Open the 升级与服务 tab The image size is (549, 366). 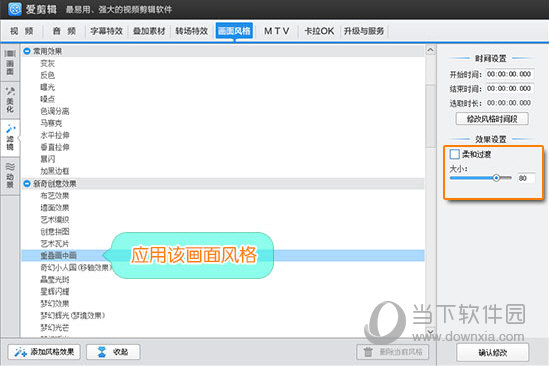point(364,31)
